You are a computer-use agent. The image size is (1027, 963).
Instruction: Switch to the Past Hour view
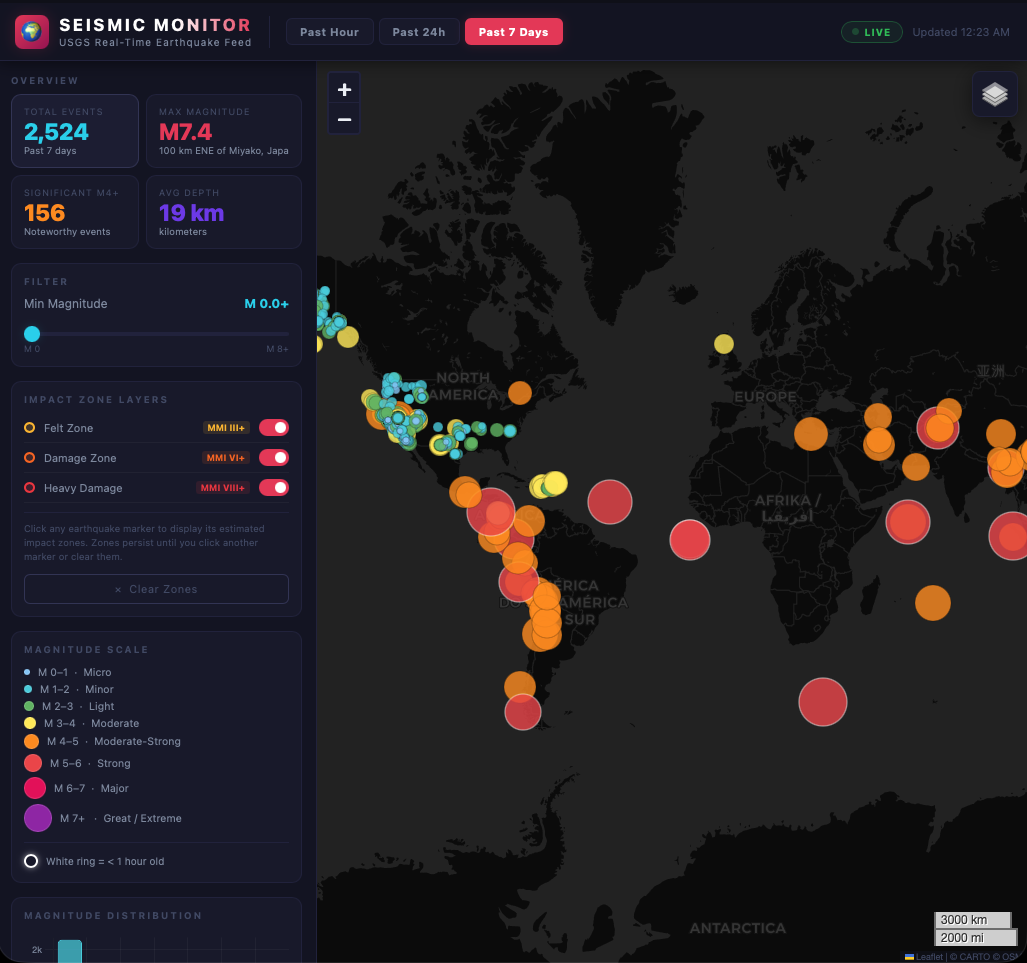(329, 31)
